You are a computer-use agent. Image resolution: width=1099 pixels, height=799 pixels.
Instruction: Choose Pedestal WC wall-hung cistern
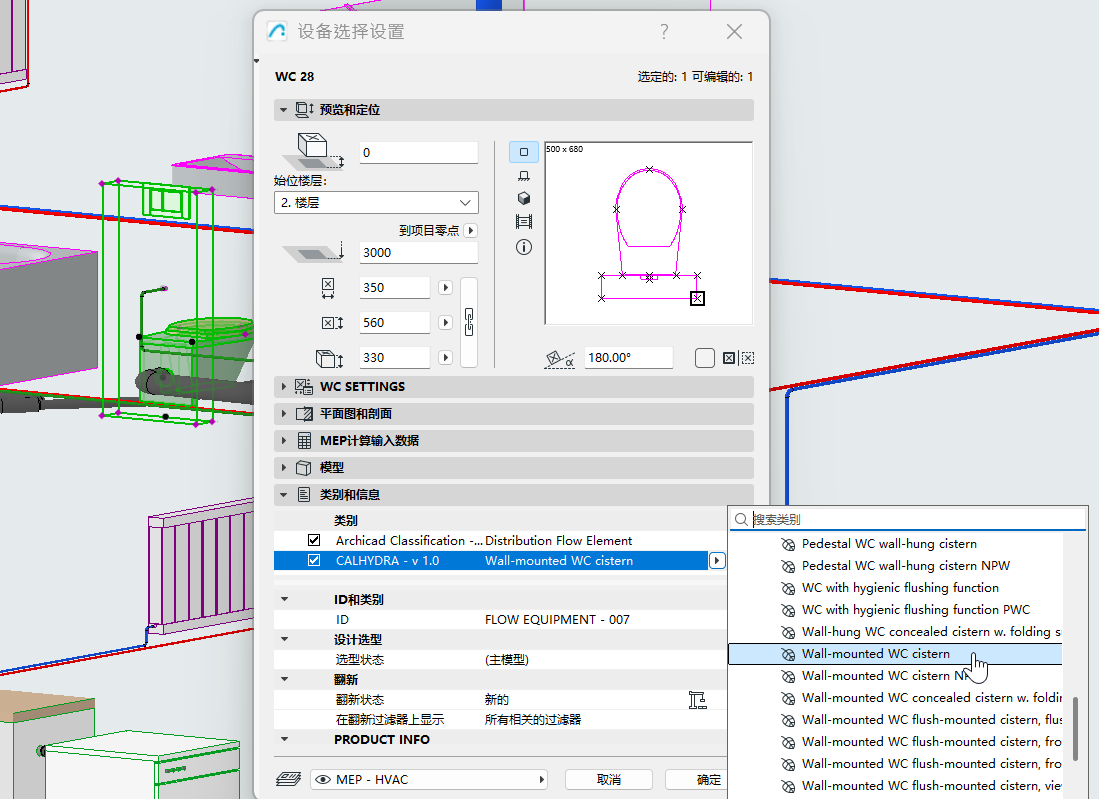[x=896, y=544]
